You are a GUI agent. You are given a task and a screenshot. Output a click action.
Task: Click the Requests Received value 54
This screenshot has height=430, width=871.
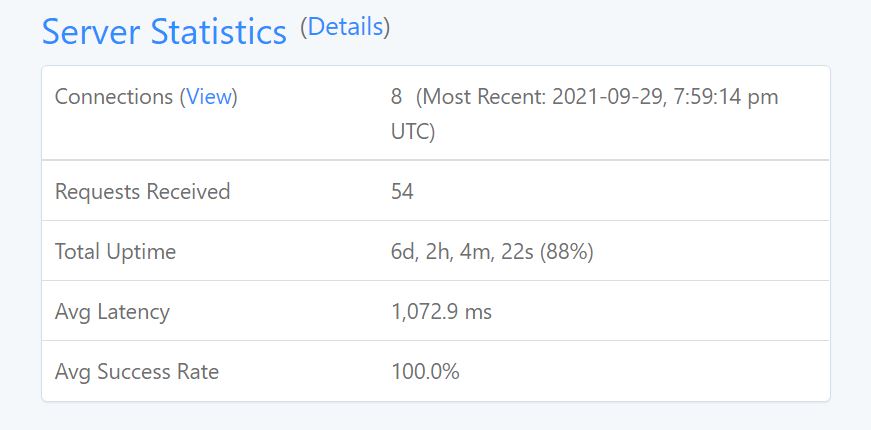pyautogui.click(x=402, y=192)
